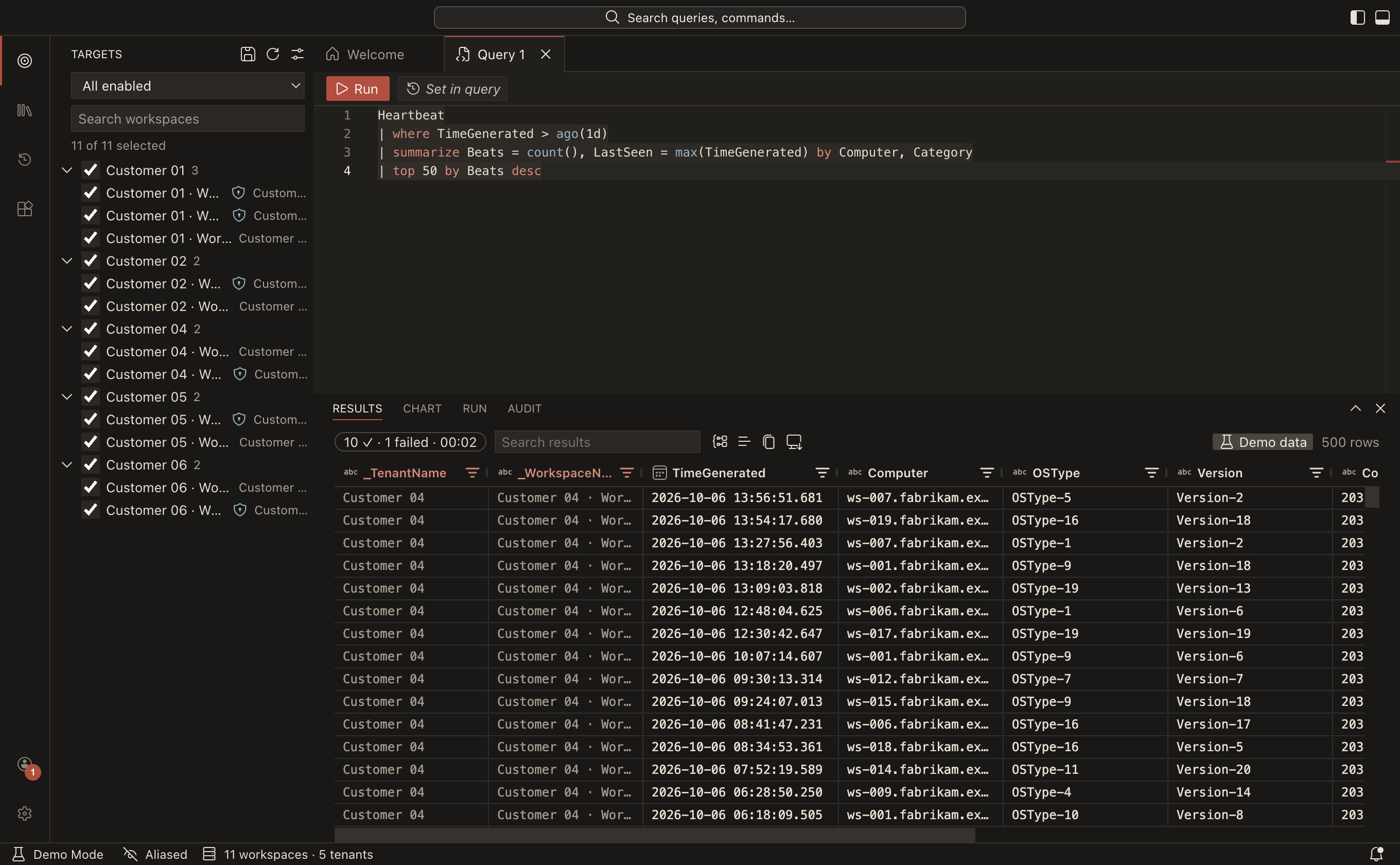Switch to the RUN tab

click(475, 408)
